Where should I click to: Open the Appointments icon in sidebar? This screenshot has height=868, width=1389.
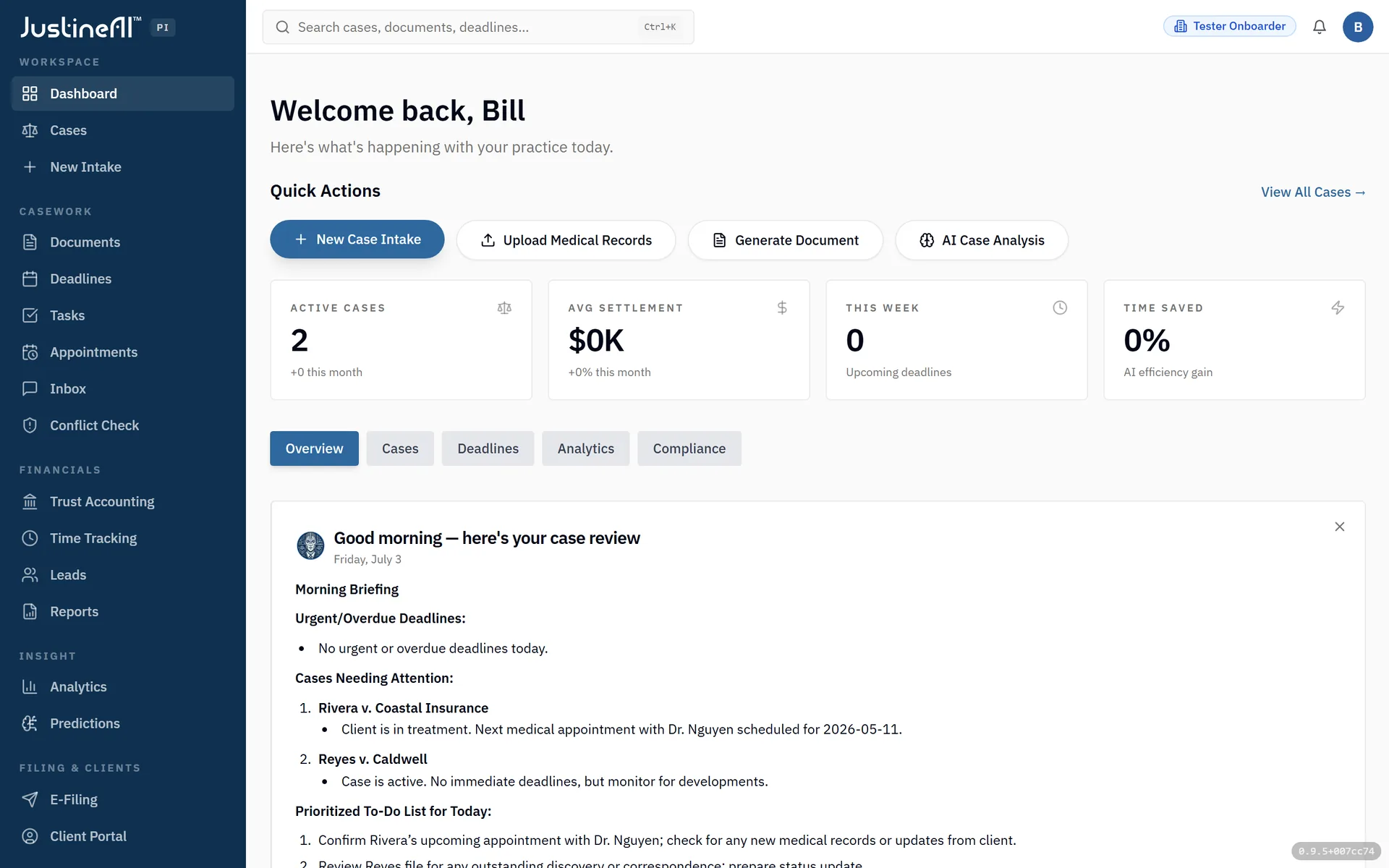point(30,352)
